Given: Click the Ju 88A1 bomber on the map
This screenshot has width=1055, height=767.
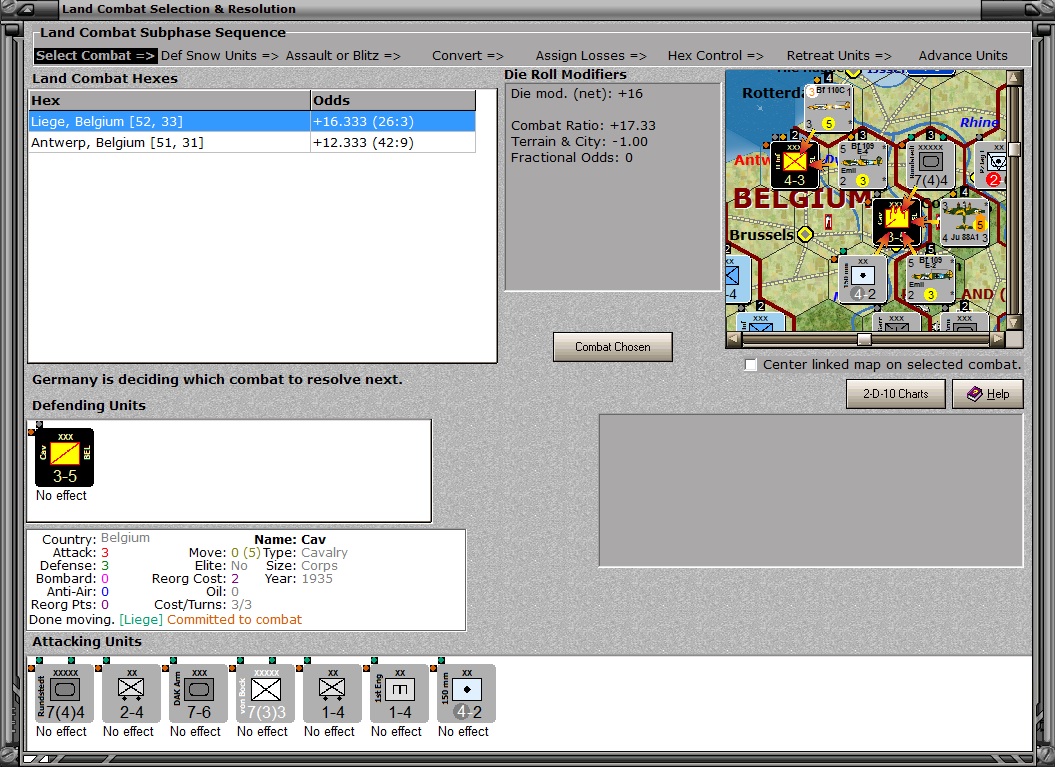Looking at the screenshot, I should [x=965, y=222].
